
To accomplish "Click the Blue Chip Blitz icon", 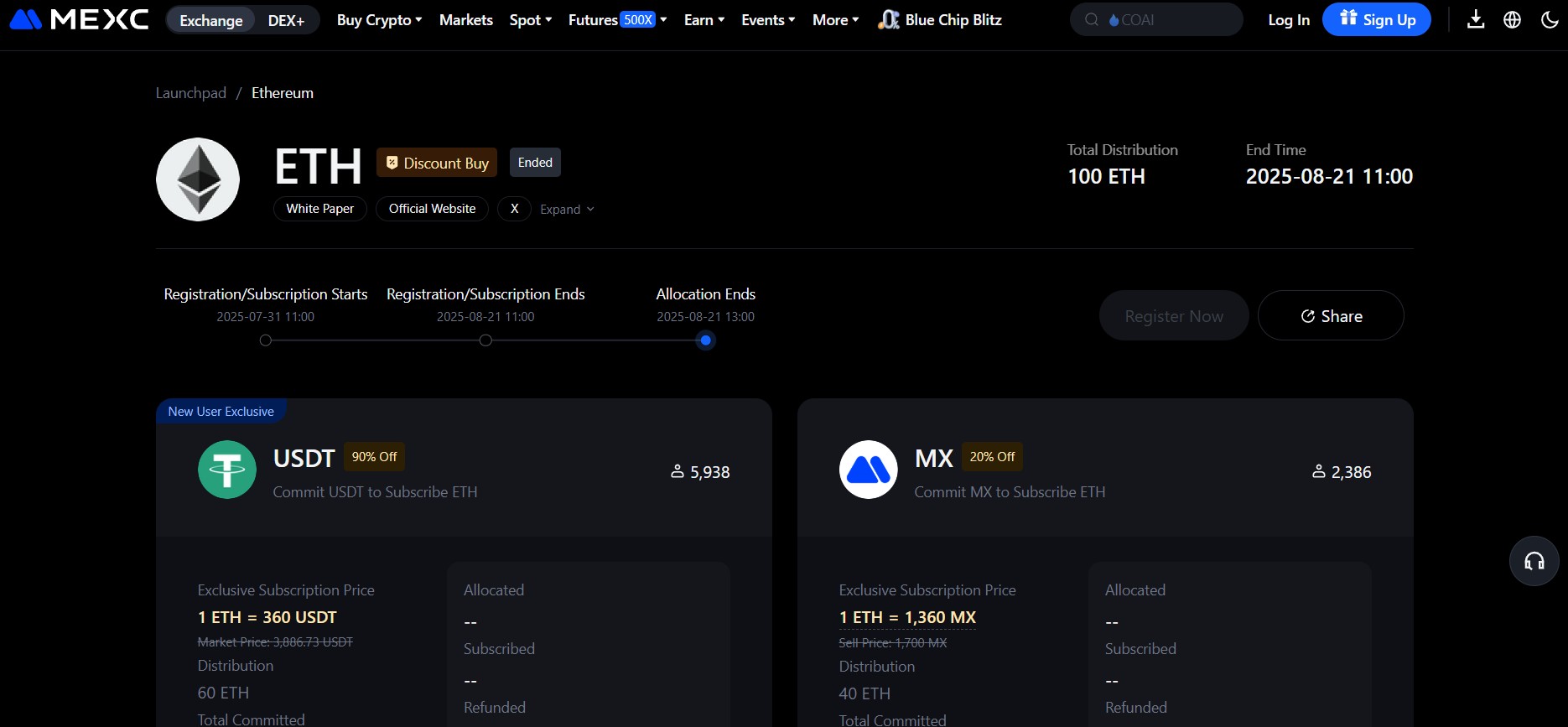I will [889, 19].
